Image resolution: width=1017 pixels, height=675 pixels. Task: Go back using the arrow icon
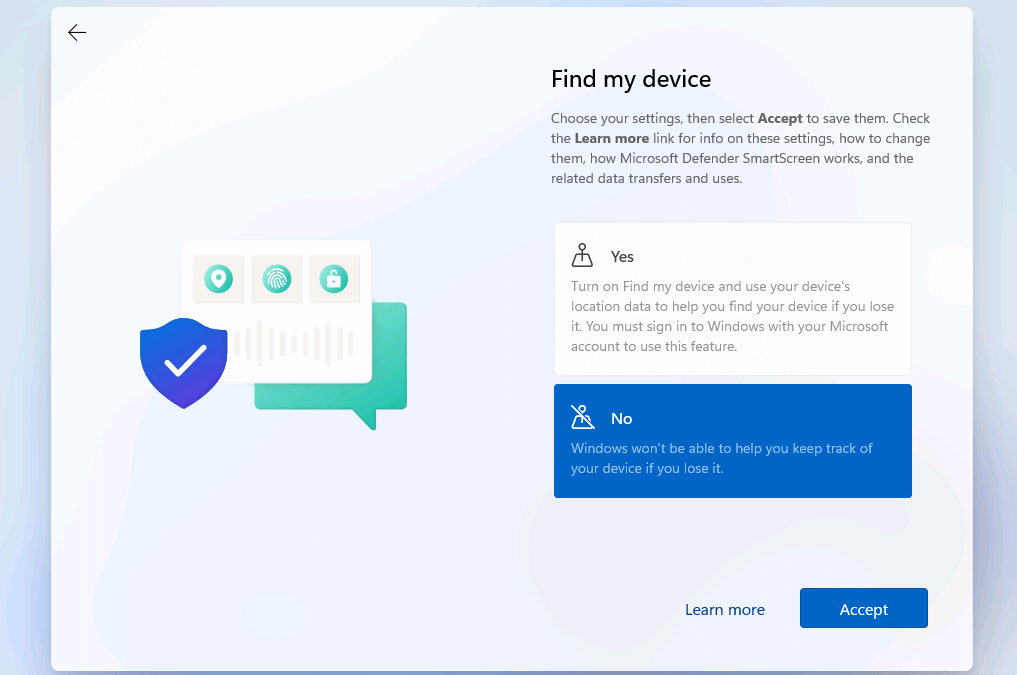point(77,32)
